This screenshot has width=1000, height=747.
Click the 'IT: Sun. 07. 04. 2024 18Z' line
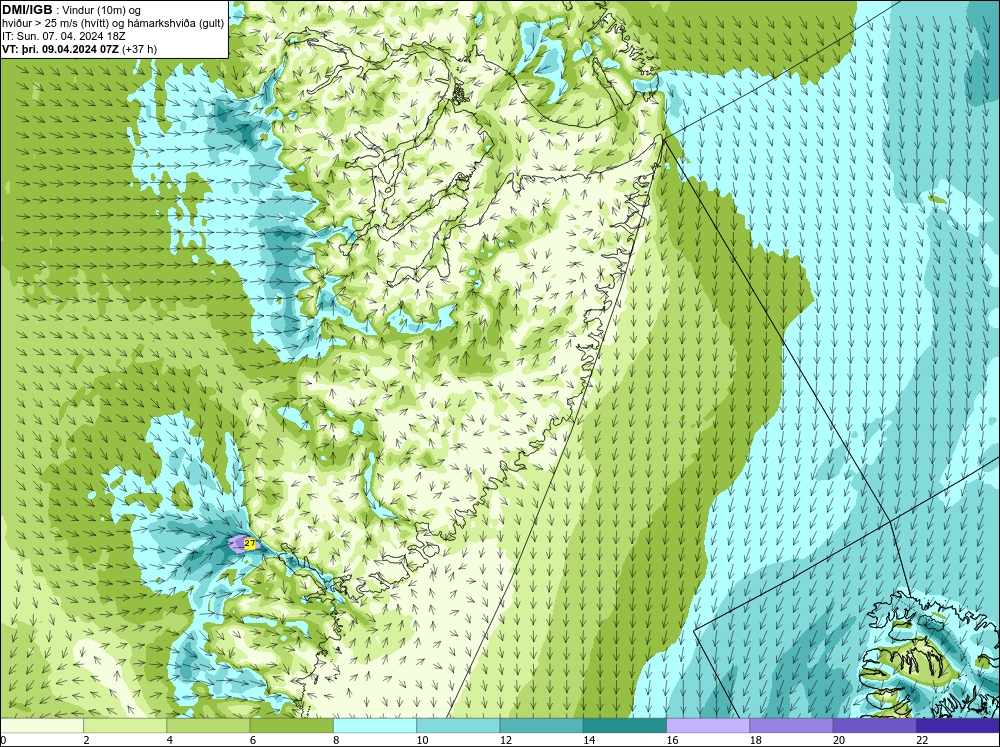(64, 36)
